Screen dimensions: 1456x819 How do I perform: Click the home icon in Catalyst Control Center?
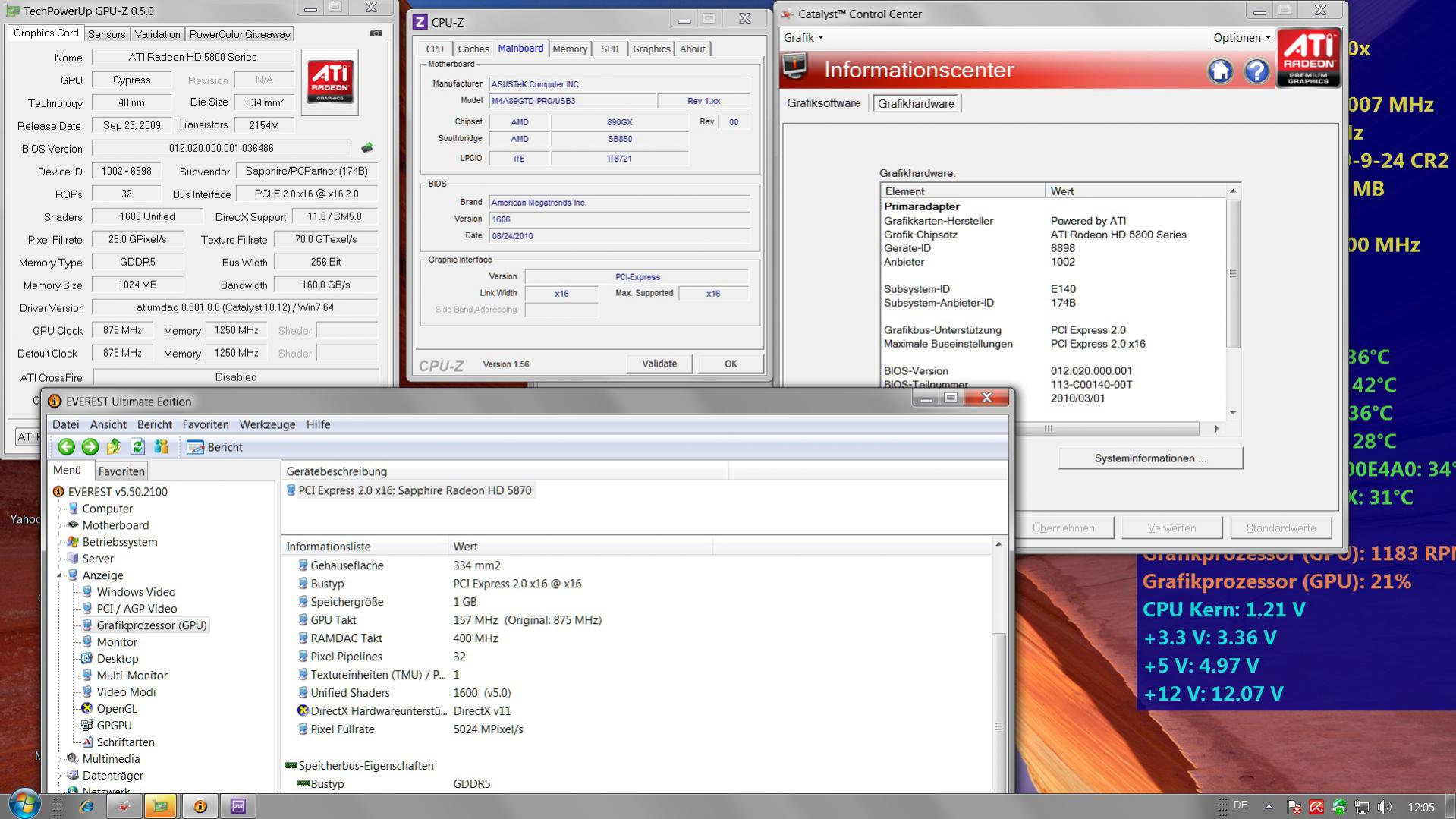pyautogui.click(x=1220, y=71)
